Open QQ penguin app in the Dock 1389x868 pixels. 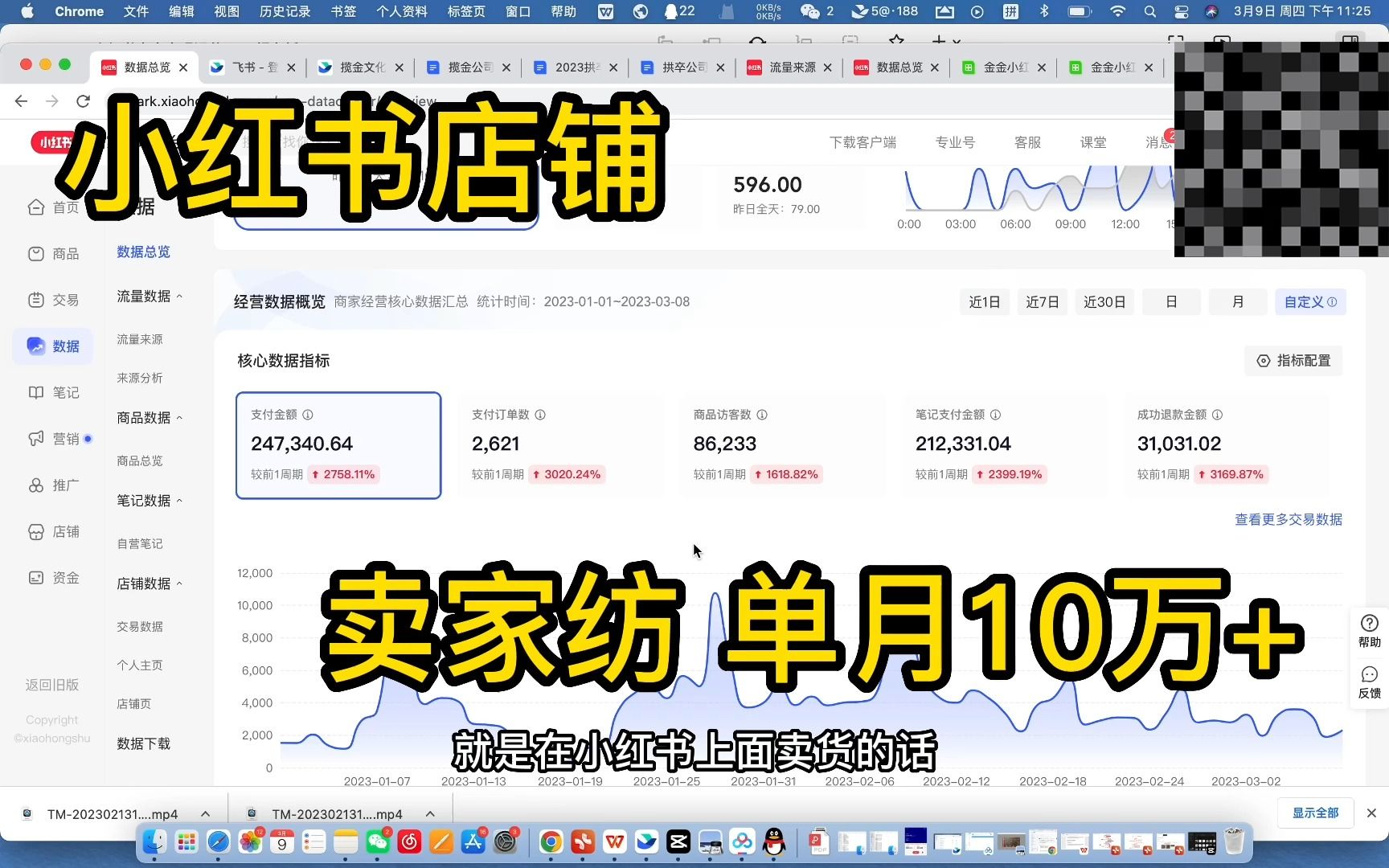coord(774,841)
